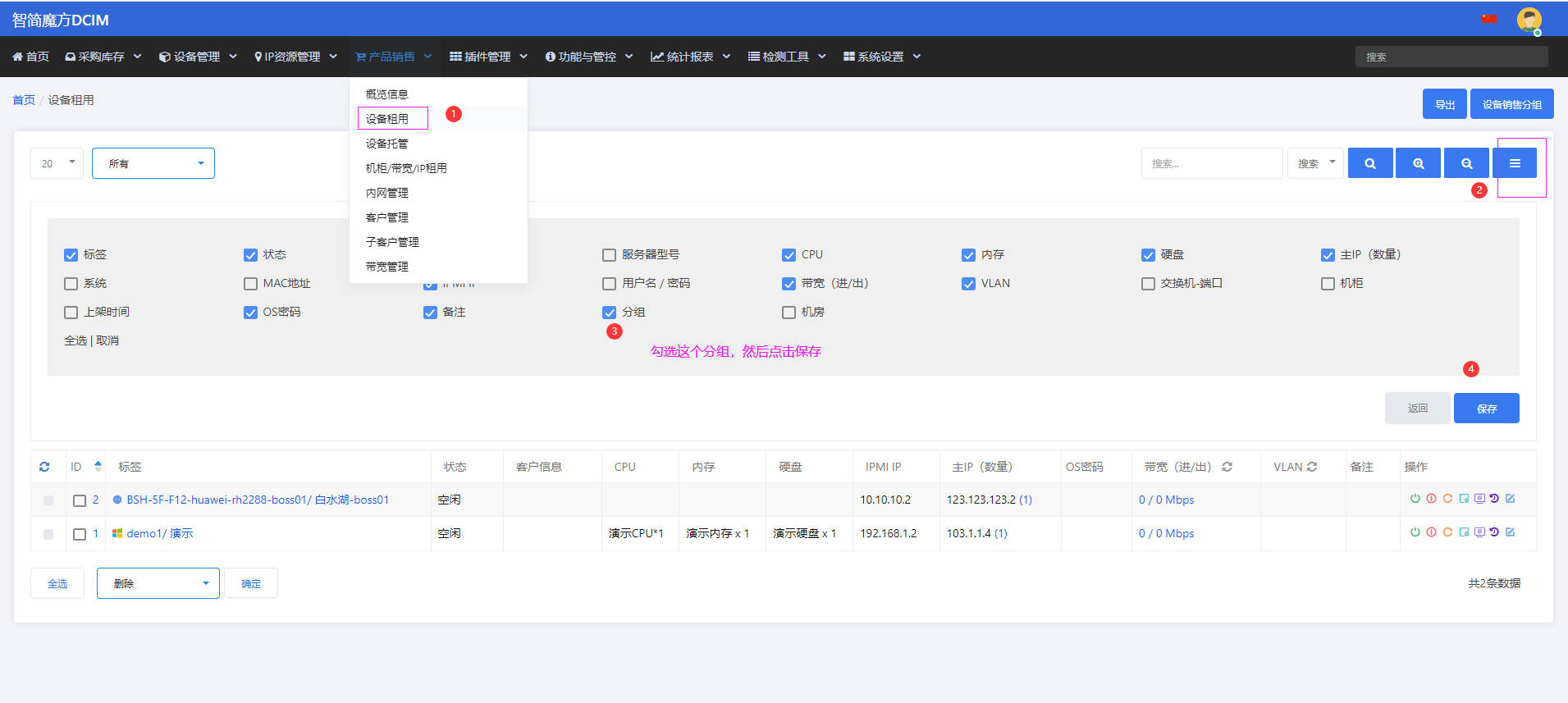The height and width of the screenshot is (703, 1568).
Task: Click the 确定 confirm button
Action: pos(251,583)
